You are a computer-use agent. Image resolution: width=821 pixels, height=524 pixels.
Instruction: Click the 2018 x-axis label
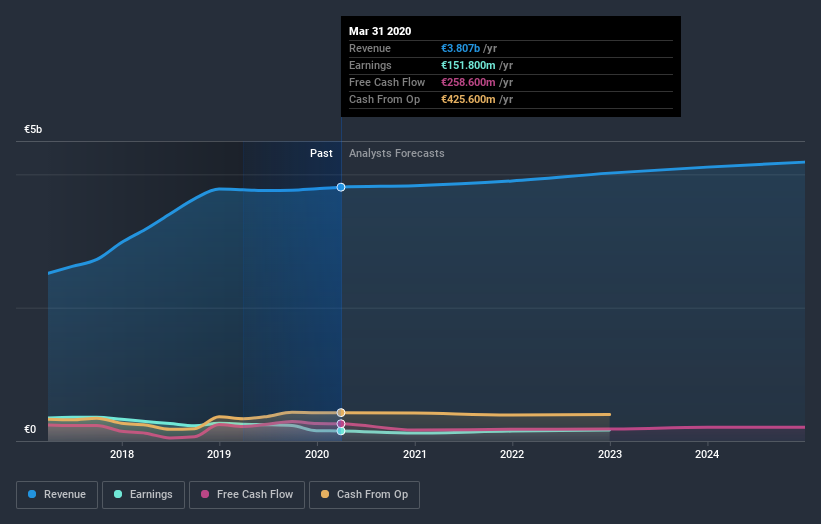[x=122, y=454]
